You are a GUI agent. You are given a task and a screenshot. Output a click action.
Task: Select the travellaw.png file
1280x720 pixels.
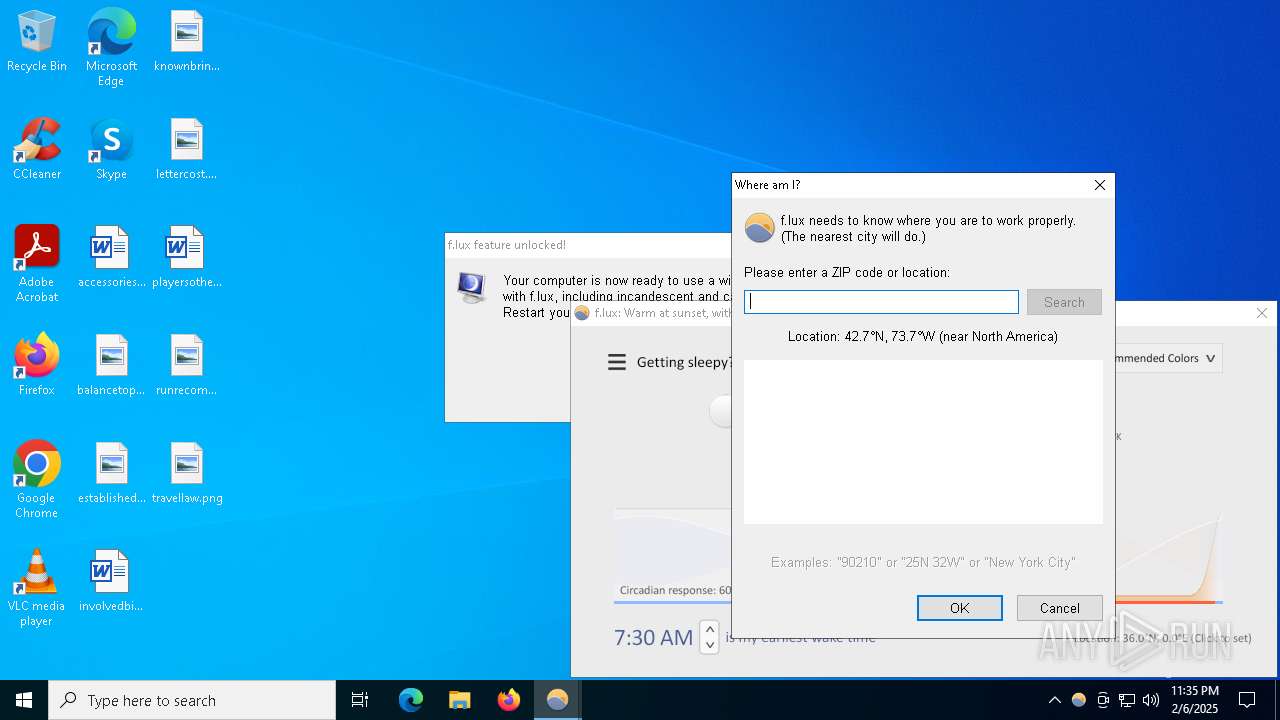point(186,474)
